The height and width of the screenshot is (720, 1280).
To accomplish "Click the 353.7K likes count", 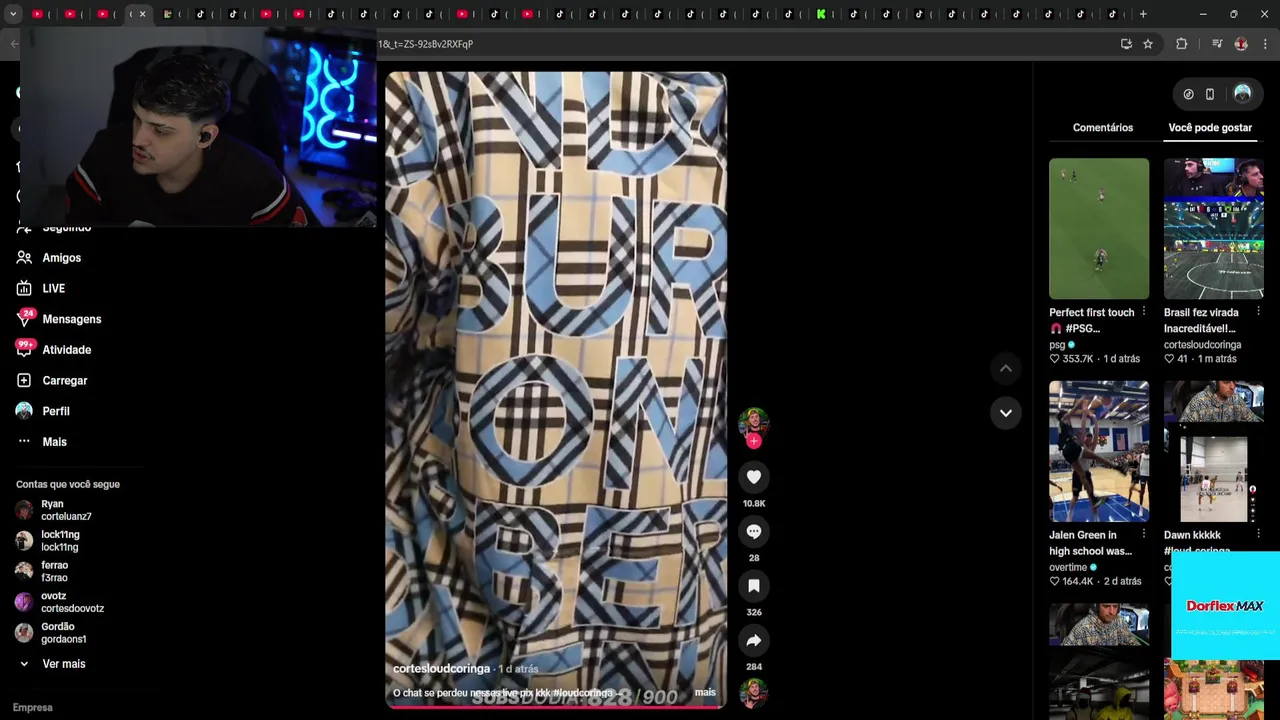I will click(1078, 359).
